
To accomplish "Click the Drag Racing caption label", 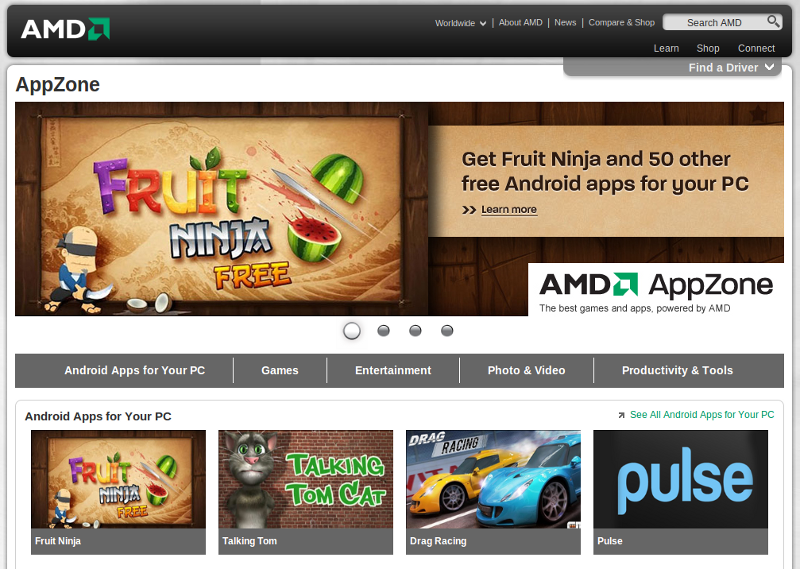I will click(438, 541).
